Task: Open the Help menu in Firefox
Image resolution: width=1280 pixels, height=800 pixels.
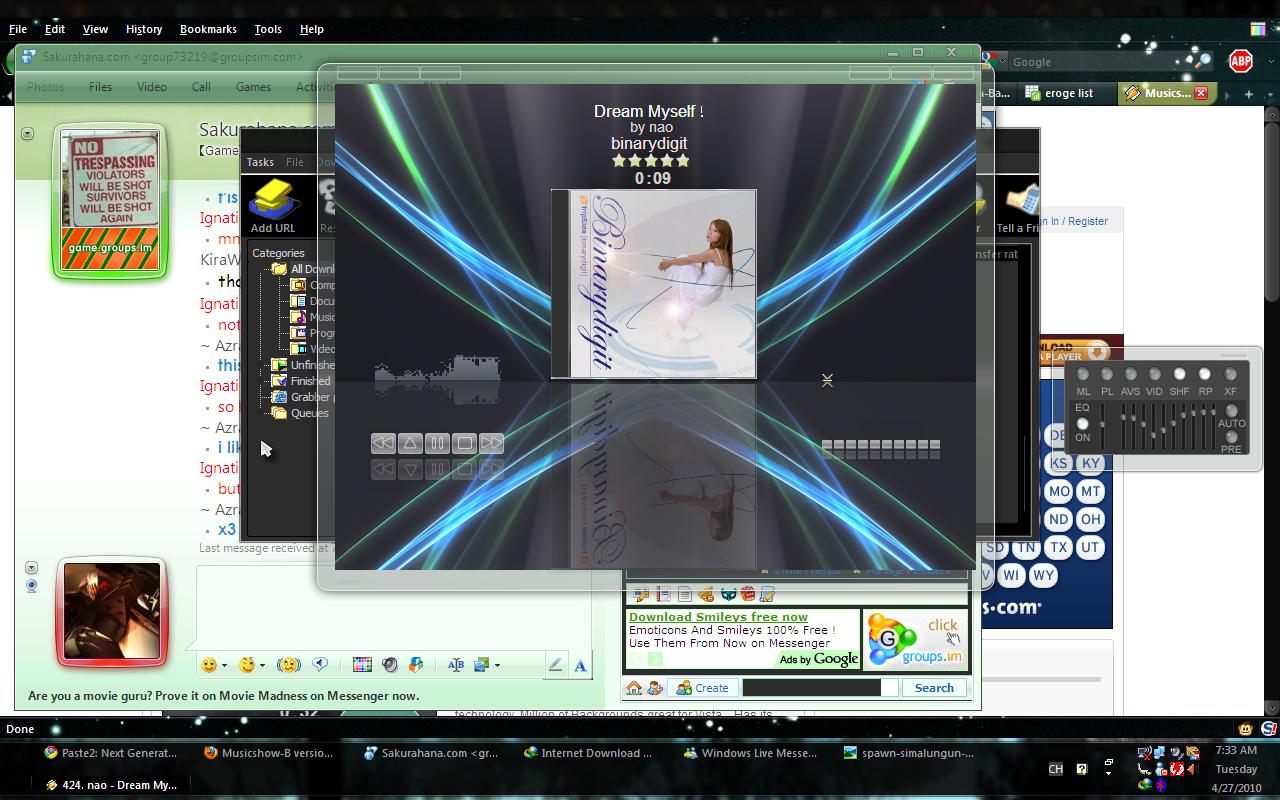Action: [x=312, y=29]
